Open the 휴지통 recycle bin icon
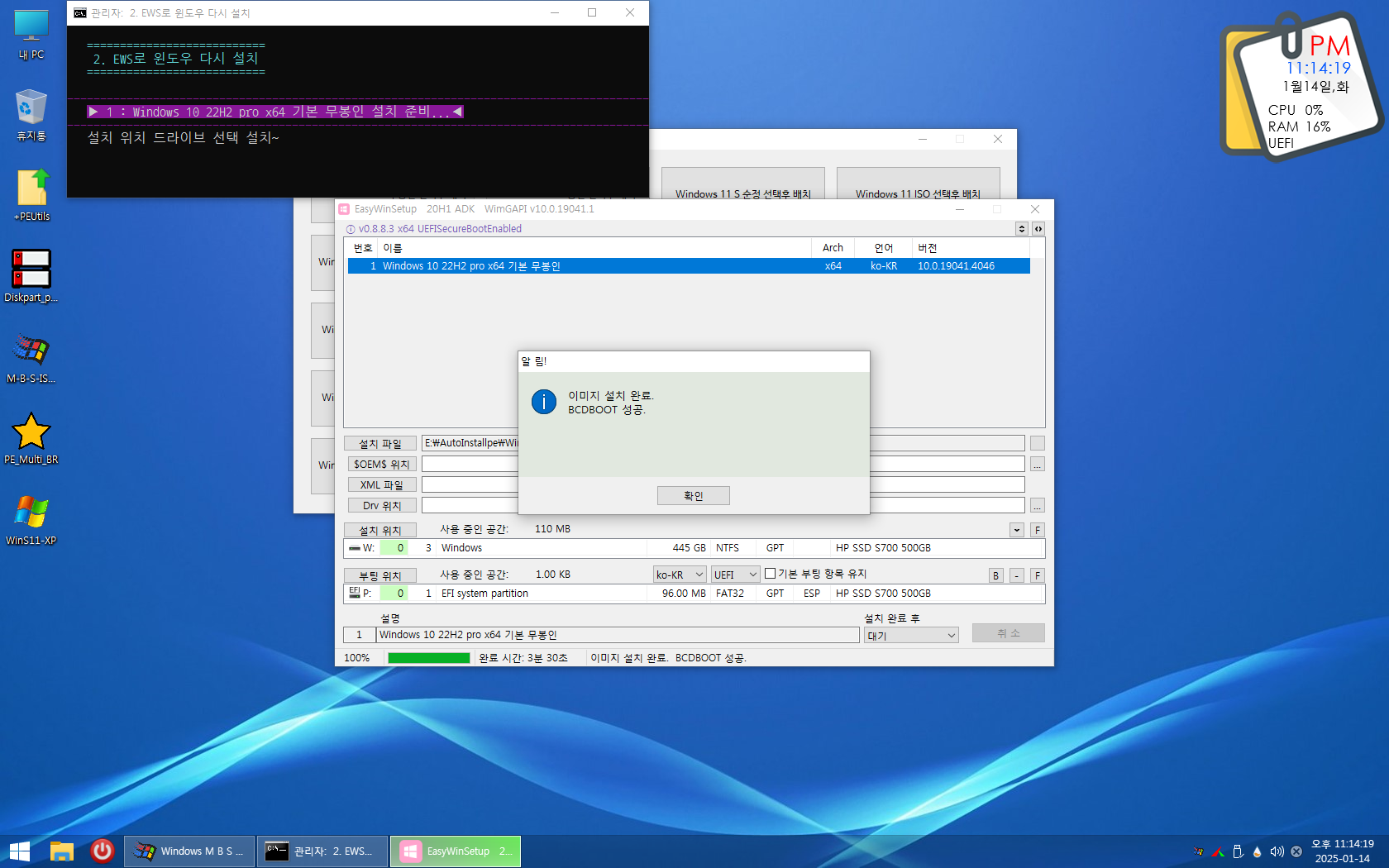The image size is (1389, 868). (x=31, y=116)
